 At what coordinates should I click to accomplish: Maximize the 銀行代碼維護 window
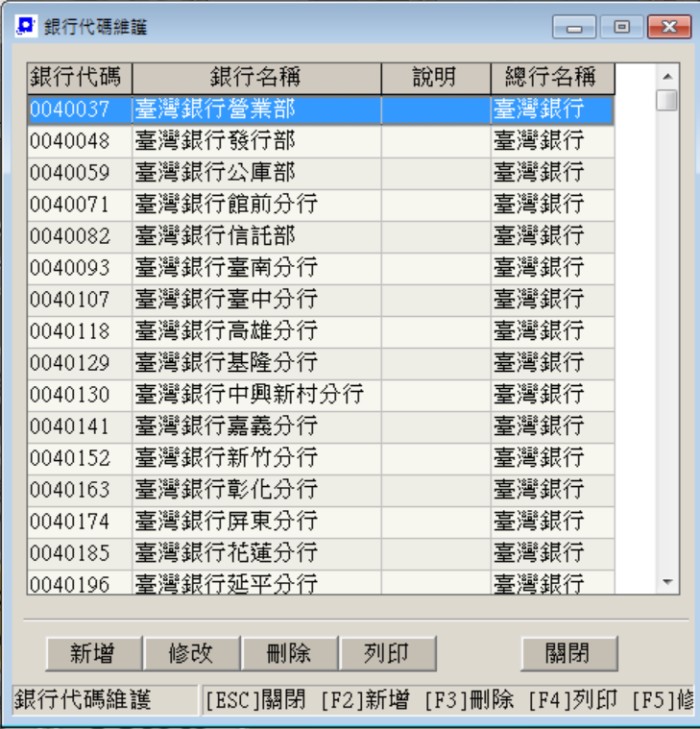(622, 27)
